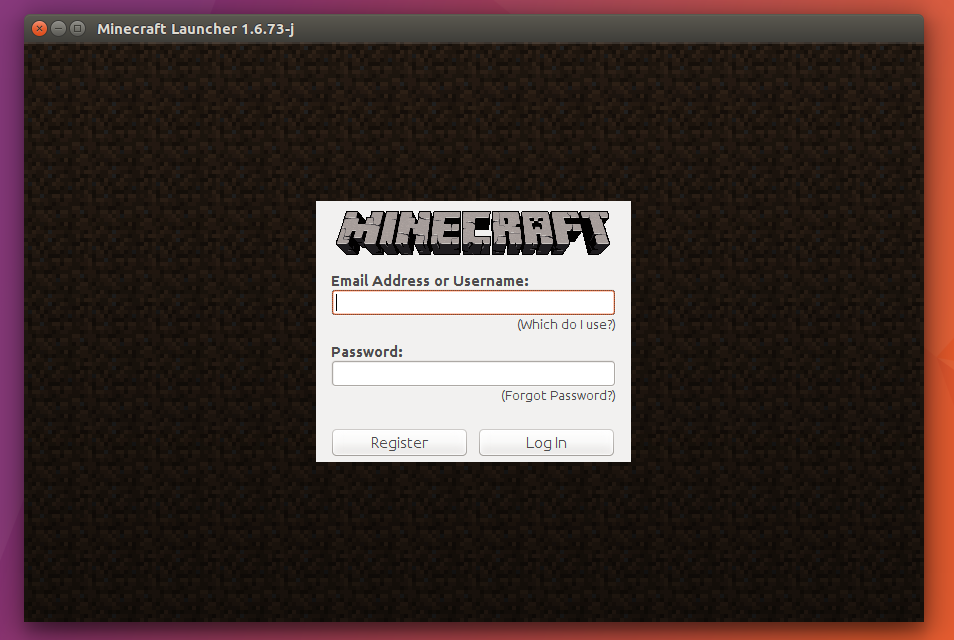This screenshot has width=954, height=640.
Task: Open the "Which do I use?" help link
Action: pyautogui.click(x=566, y=324)
